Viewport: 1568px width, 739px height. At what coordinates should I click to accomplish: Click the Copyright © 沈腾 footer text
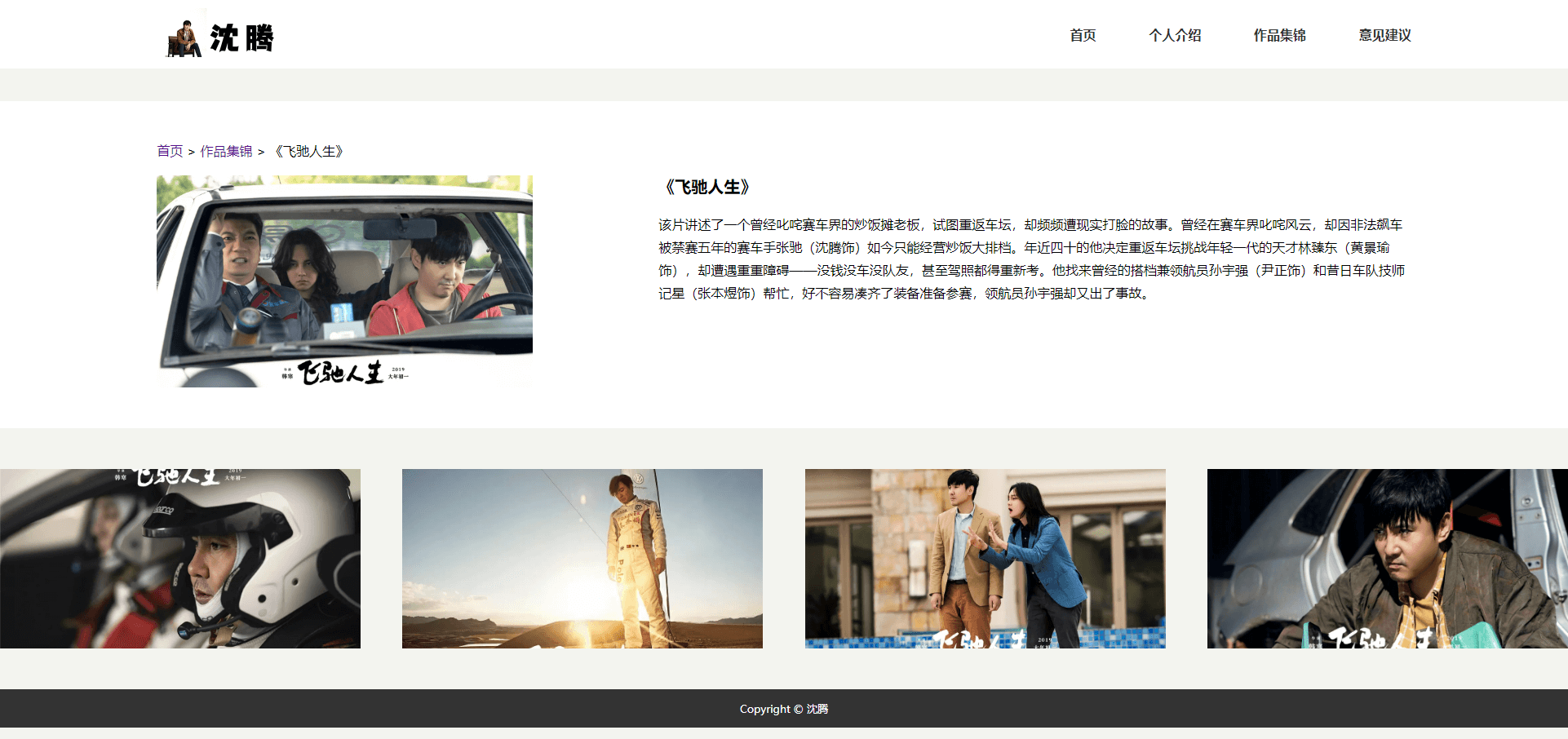[784, 709]
